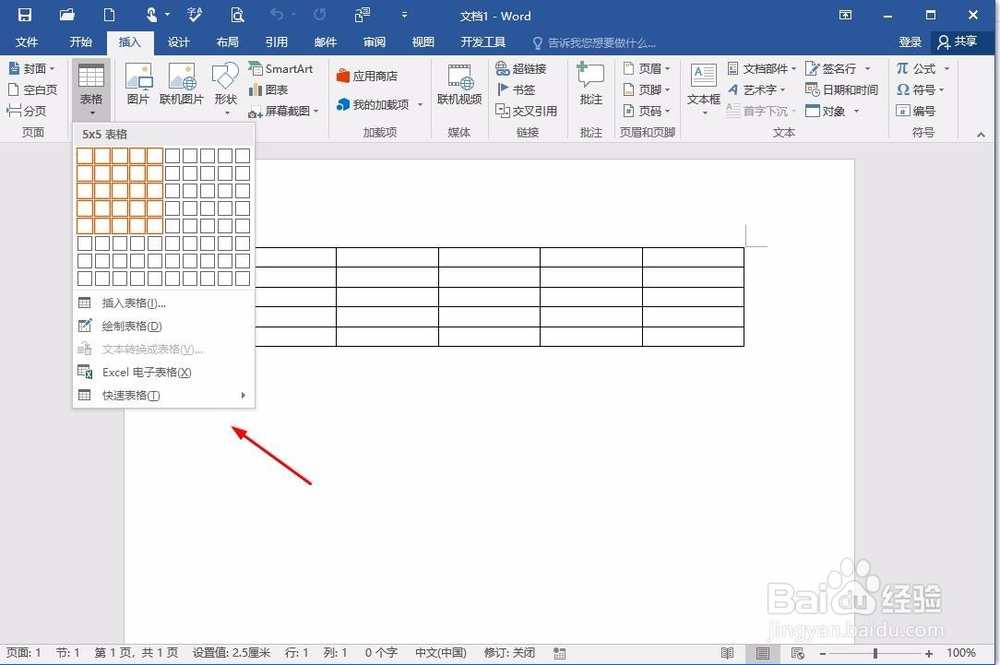
Task: Click the zoom in plus button
Action: [x=929, y=654]
